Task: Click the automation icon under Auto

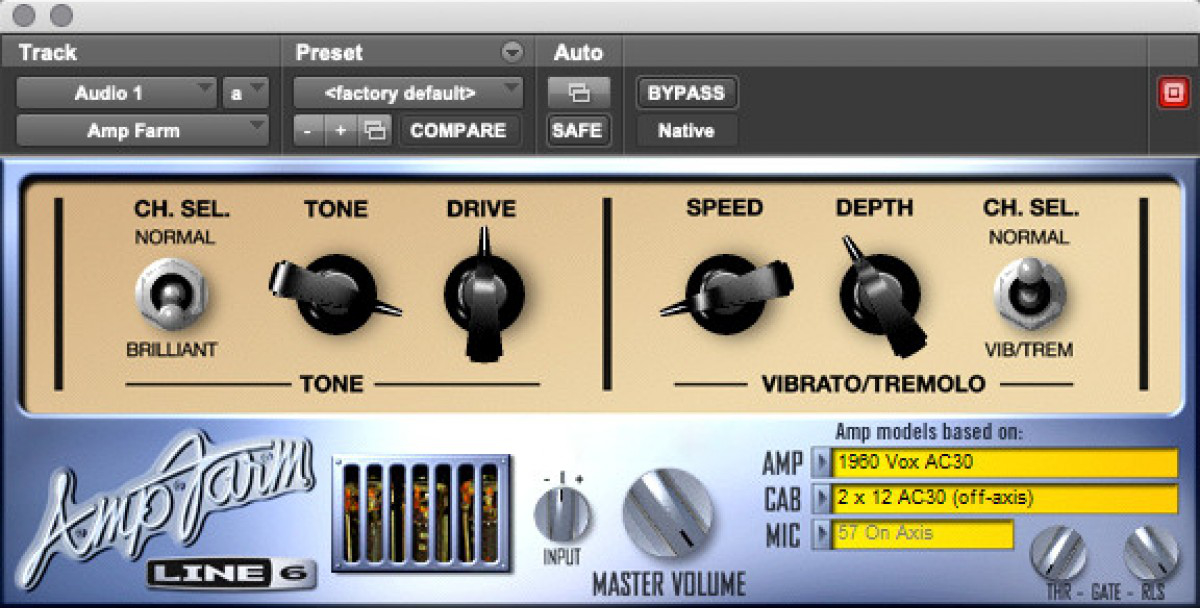Action: (578, 92)
